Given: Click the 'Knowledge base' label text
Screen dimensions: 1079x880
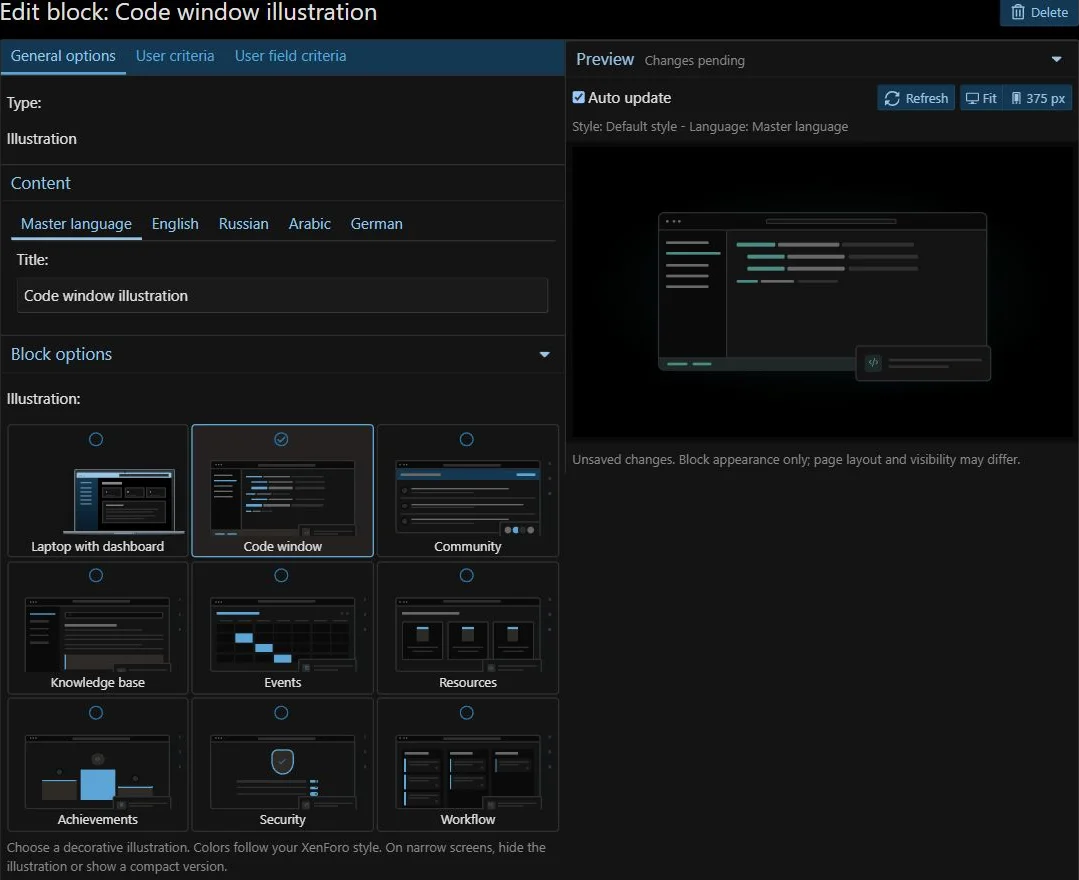Looking at the screenshot, I should 98,683.
